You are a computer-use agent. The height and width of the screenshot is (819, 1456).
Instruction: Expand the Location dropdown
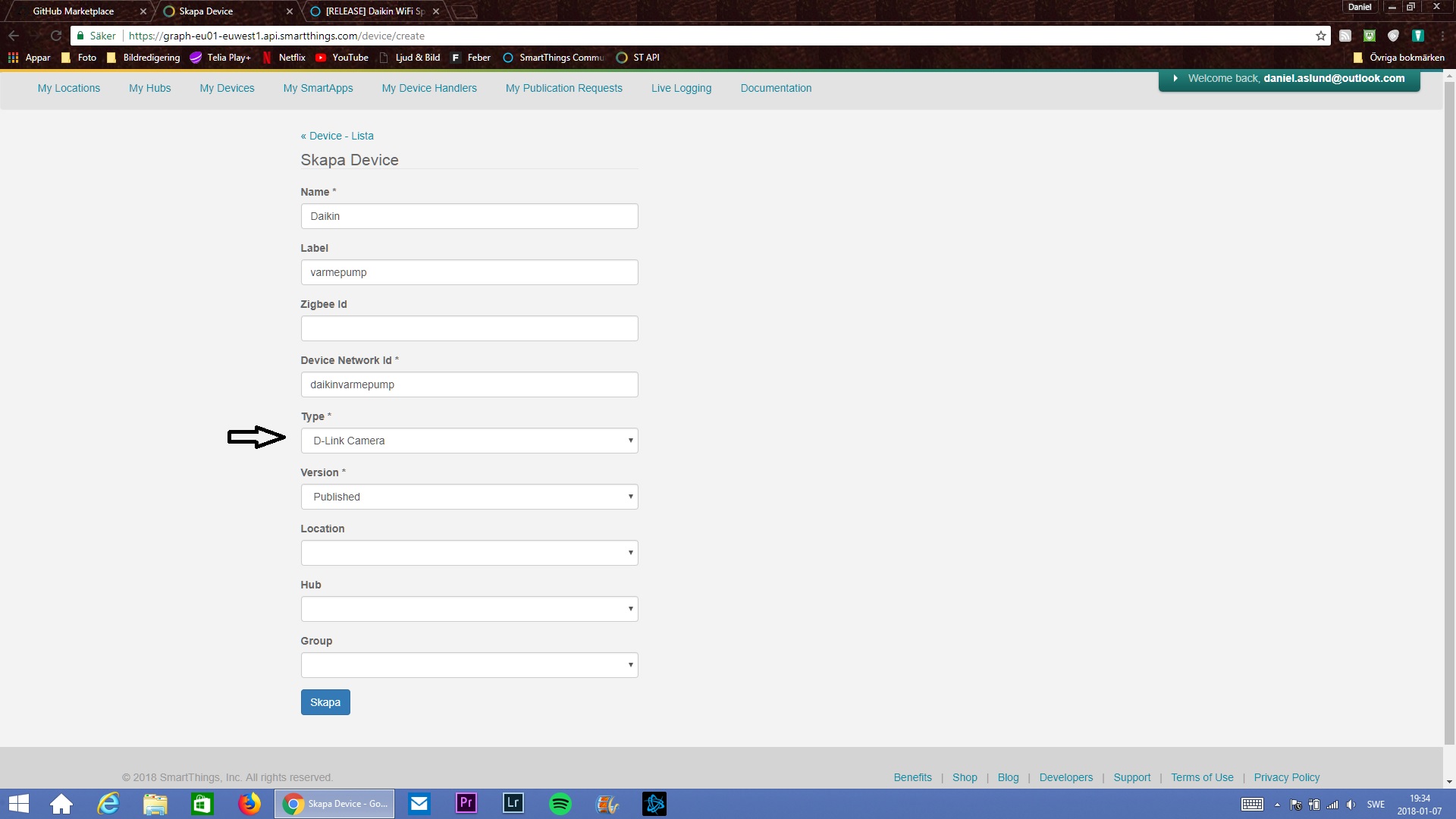pos(469,553)
